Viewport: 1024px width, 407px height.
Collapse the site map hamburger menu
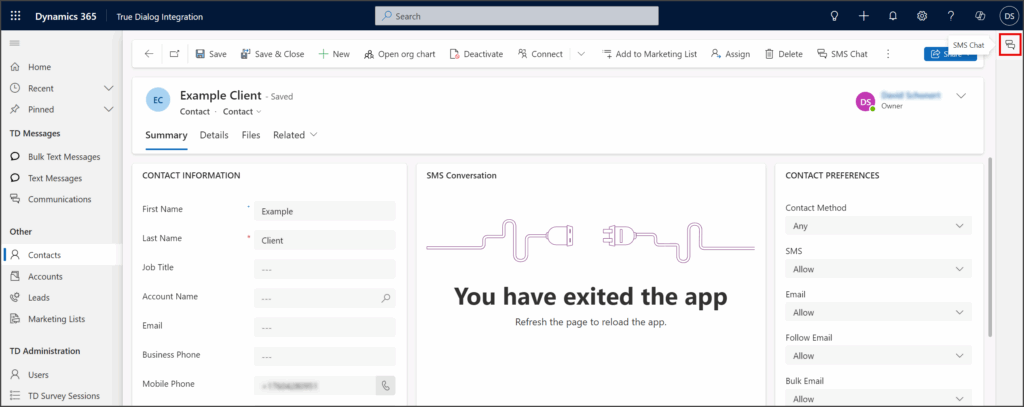tap(14, 43)
